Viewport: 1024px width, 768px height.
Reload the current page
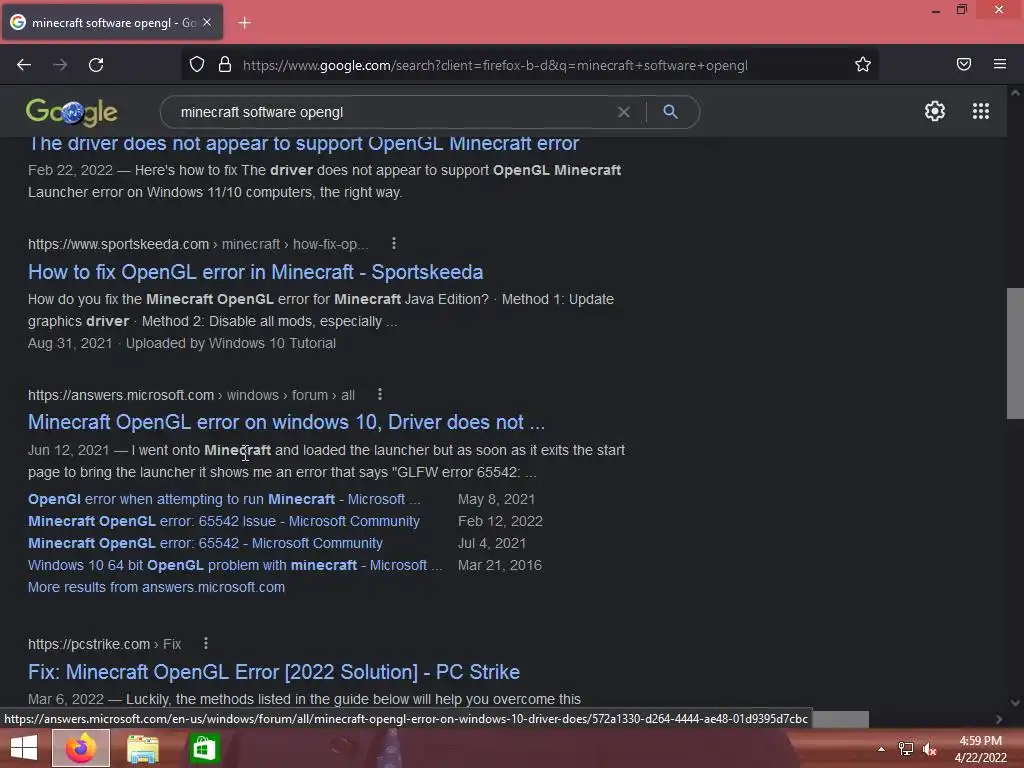pyautogui.click(x=96, y=65)
